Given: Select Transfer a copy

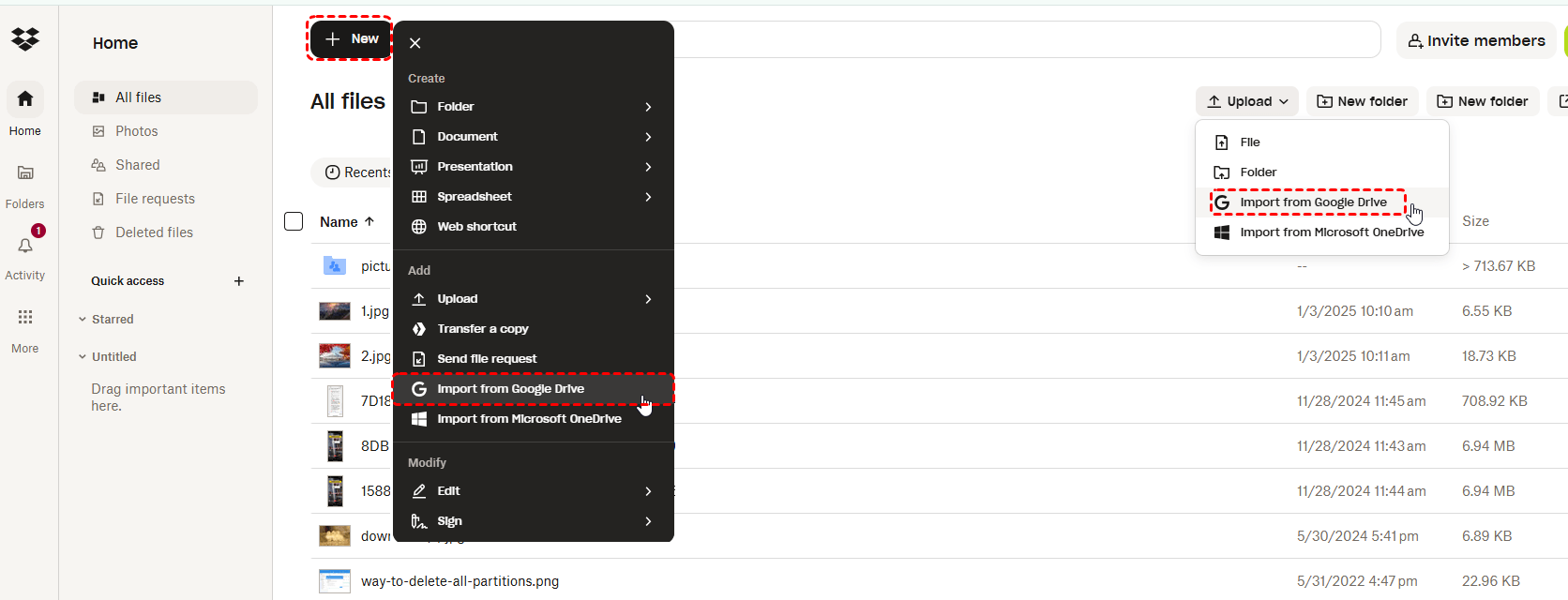Looking at the screenshot, I should click(533, 329).
